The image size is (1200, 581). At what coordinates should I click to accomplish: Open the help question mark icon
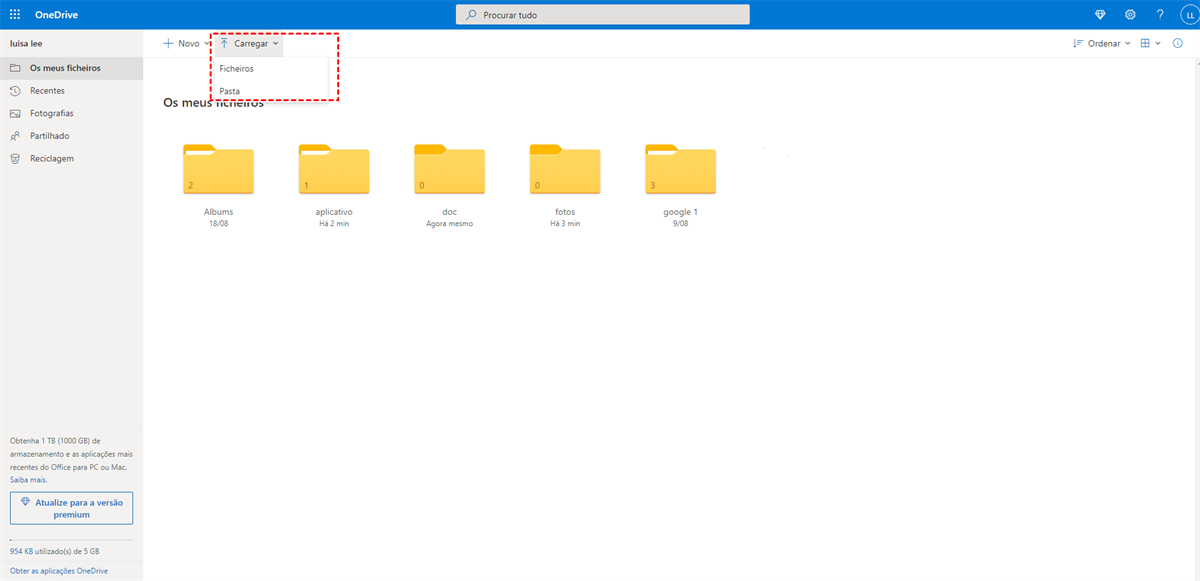tap(1160, 15)
